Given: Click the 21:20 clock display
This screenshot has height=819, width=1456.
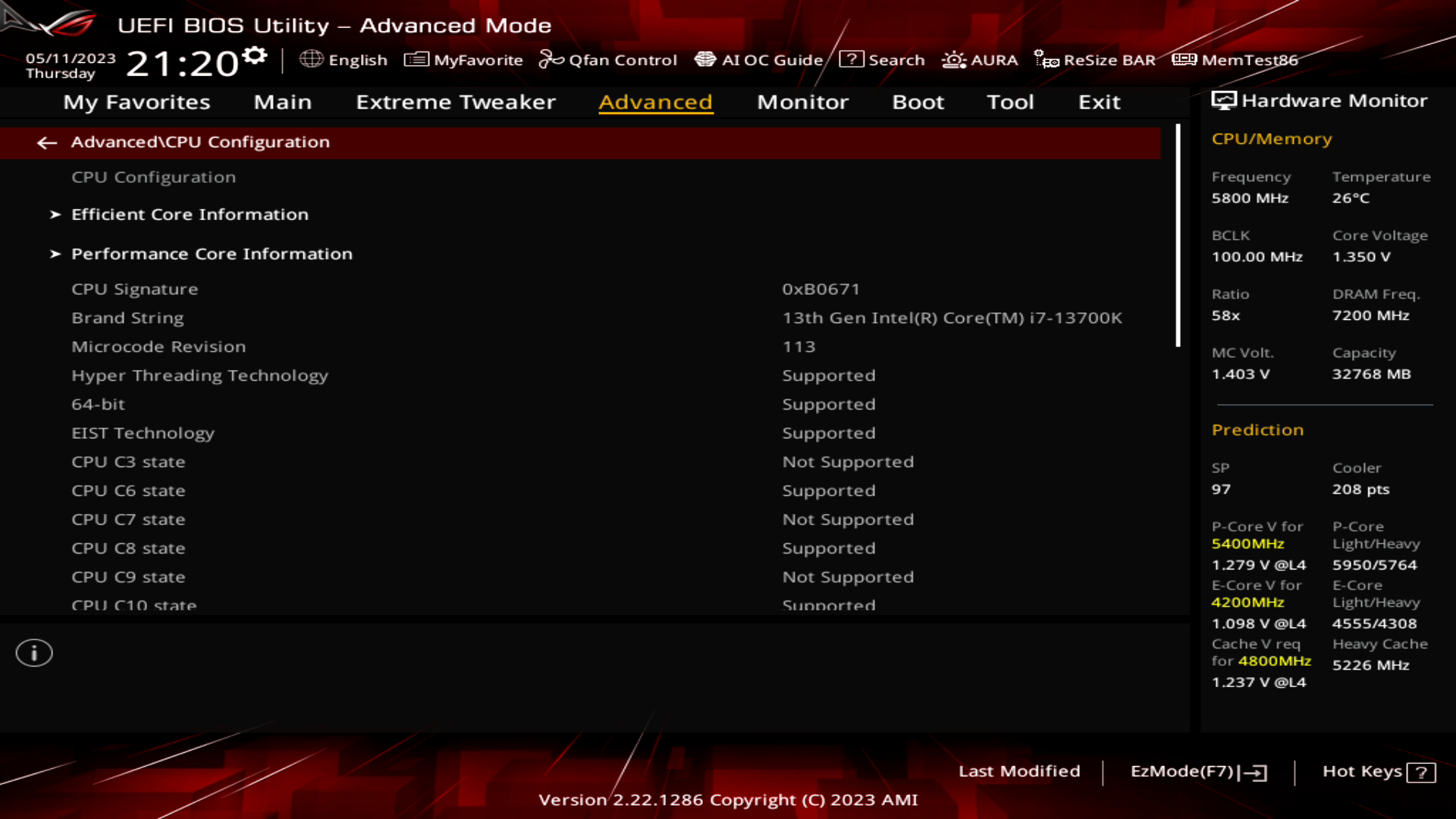Looking at the screenshot, I should pos(182,64).
